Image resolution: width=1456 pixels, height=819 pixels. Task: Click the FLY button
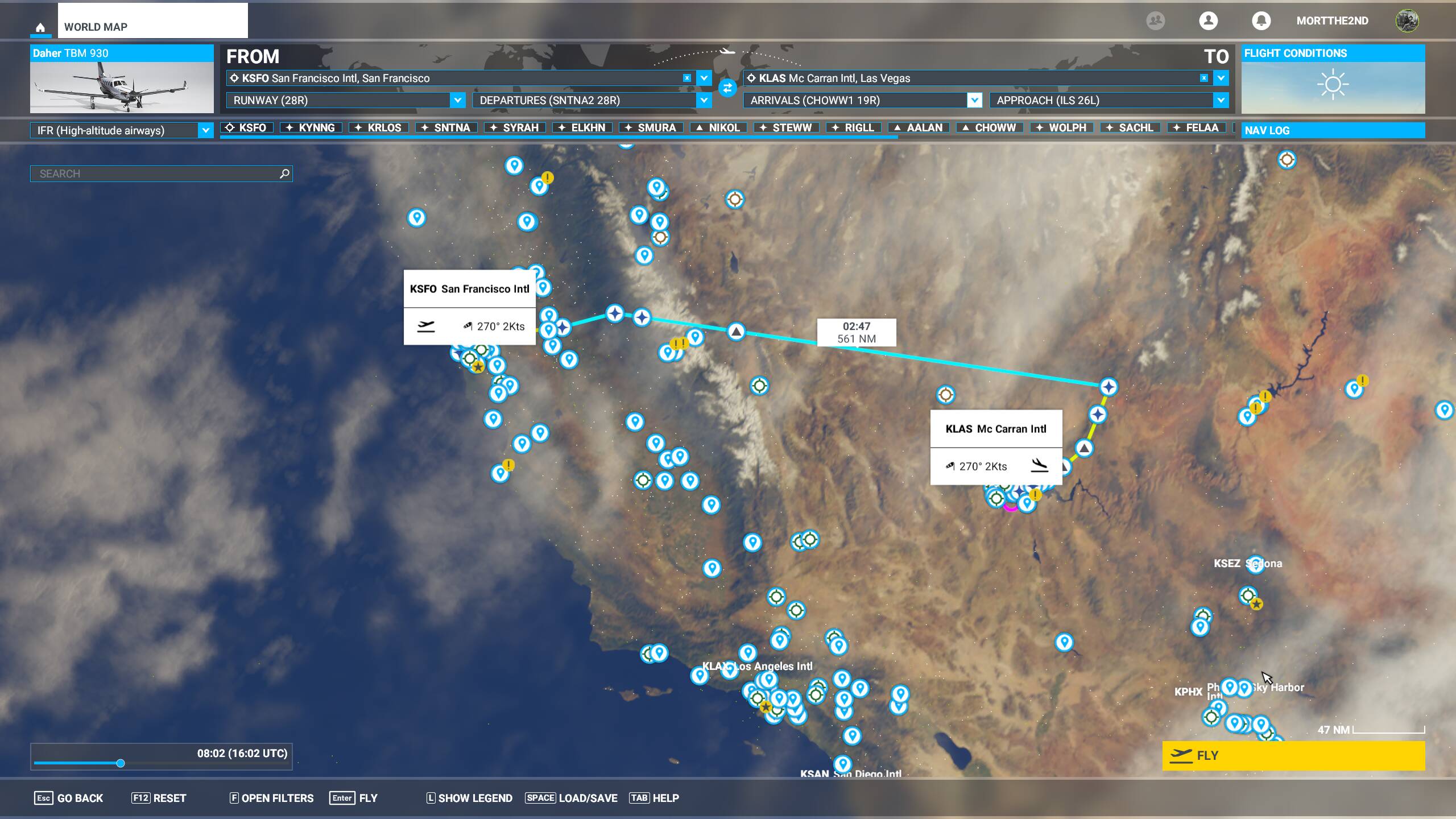[x=1292, y=755]
